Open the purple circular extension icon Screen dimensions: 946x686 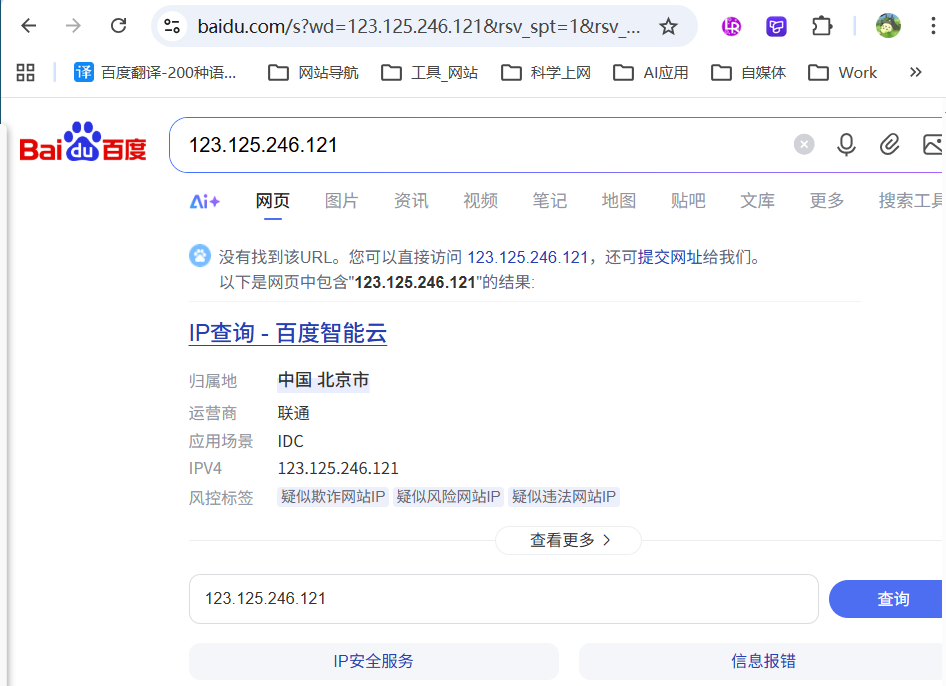(731, 26)
